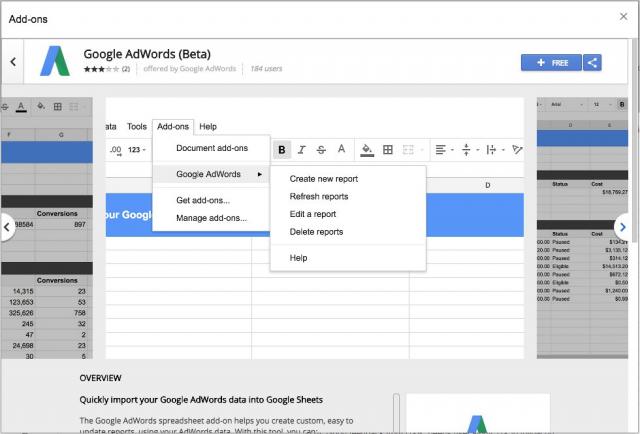Image resolution: width=640 pixels, height=434 pixels.
Task: Select Edit a report
Action: 348,214
